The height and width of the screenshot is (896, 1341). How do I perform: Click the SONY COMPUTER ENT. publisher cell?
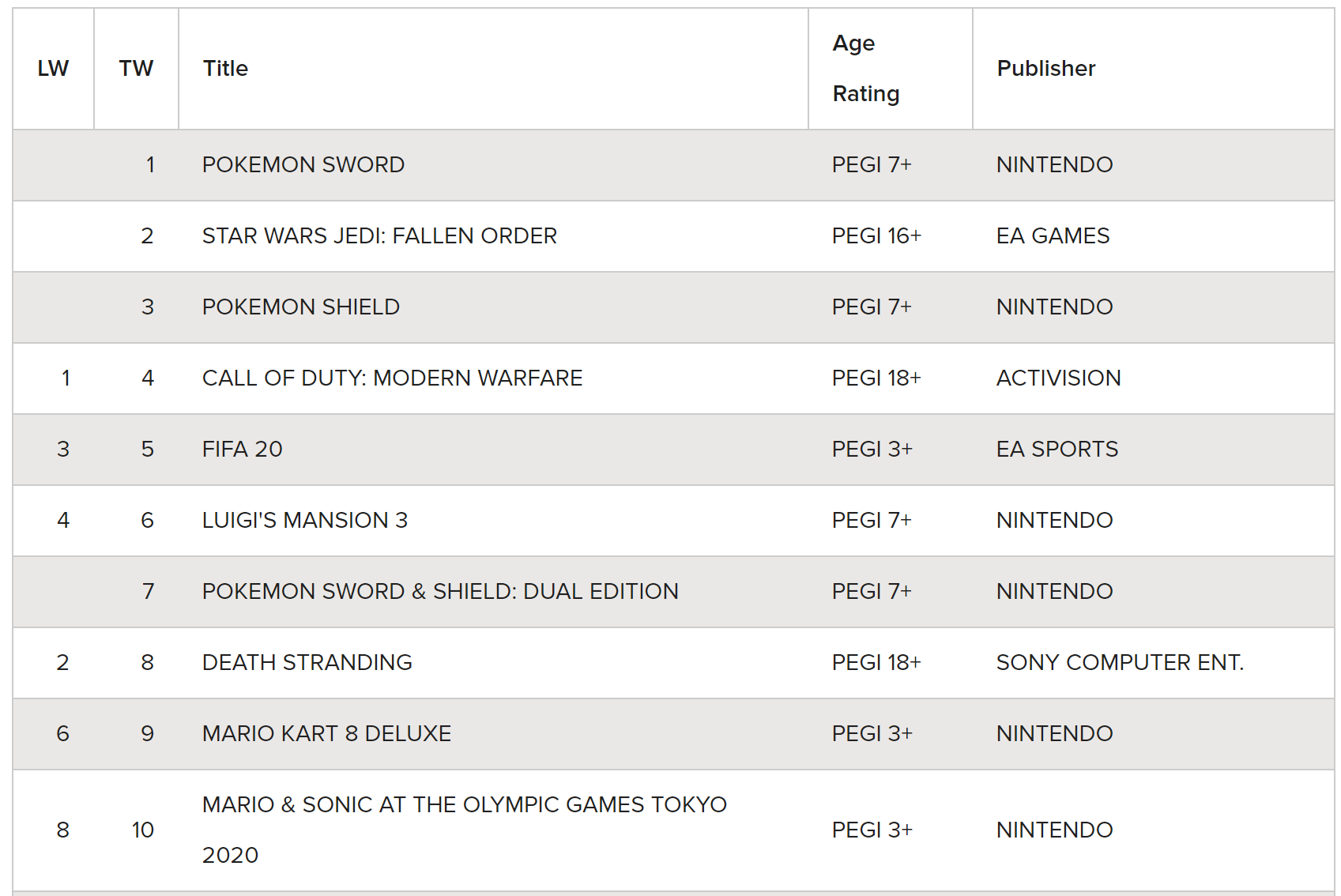coord(1120,662)
